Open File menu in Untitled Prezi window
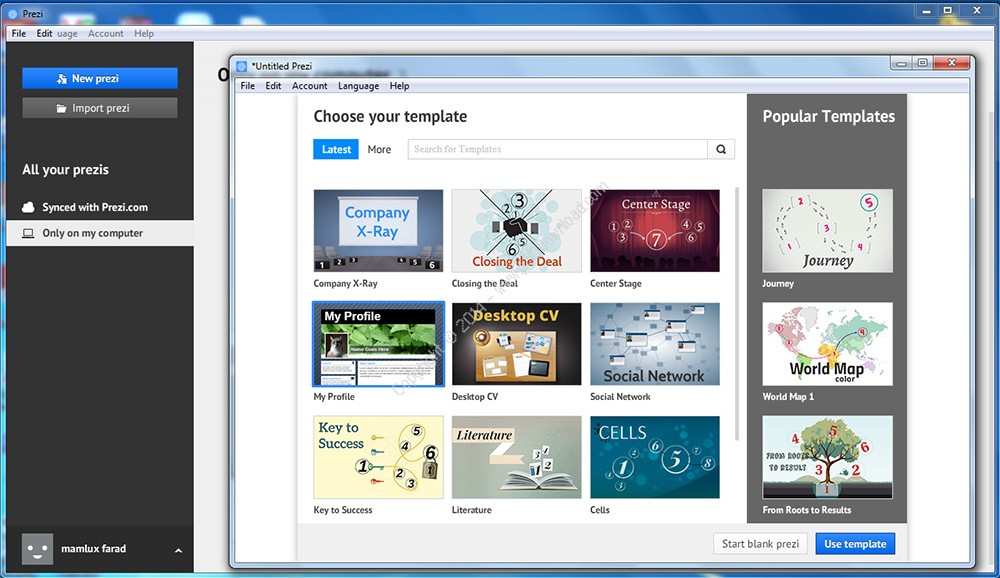The width and height of the screenshot is (1000, 578). 247,85
